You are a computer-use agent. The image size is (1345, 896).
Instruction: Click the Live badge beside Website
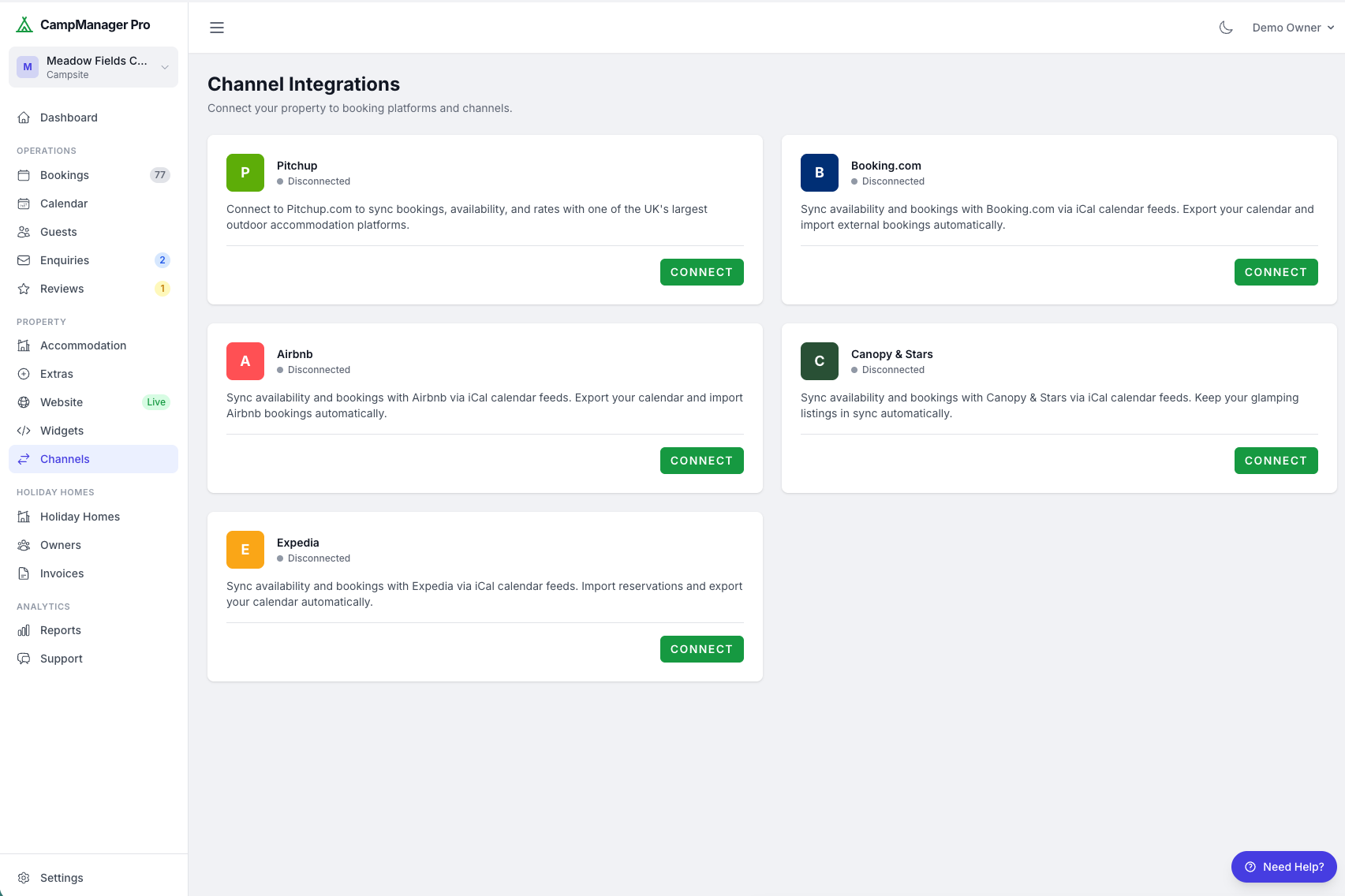point(156,402)
